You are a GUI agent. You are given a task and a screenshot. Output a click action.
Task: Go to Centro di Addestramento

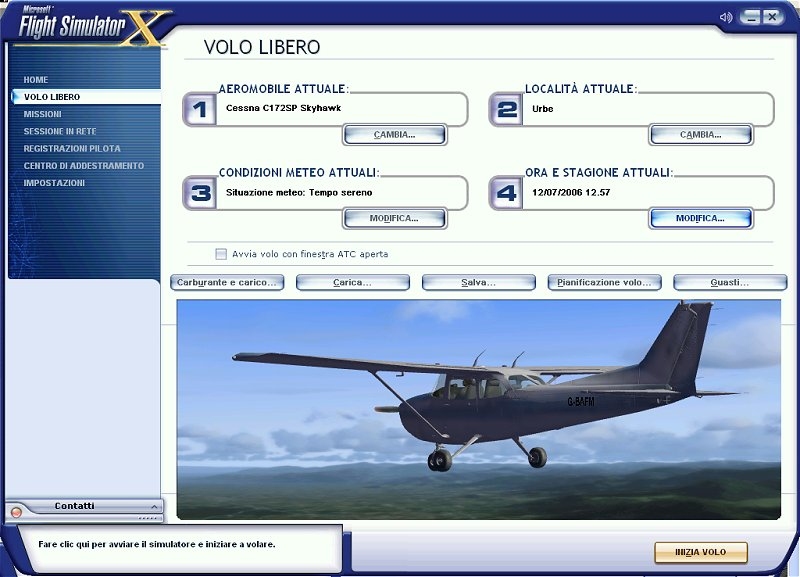pyautogui.click(x=84, y=166)
